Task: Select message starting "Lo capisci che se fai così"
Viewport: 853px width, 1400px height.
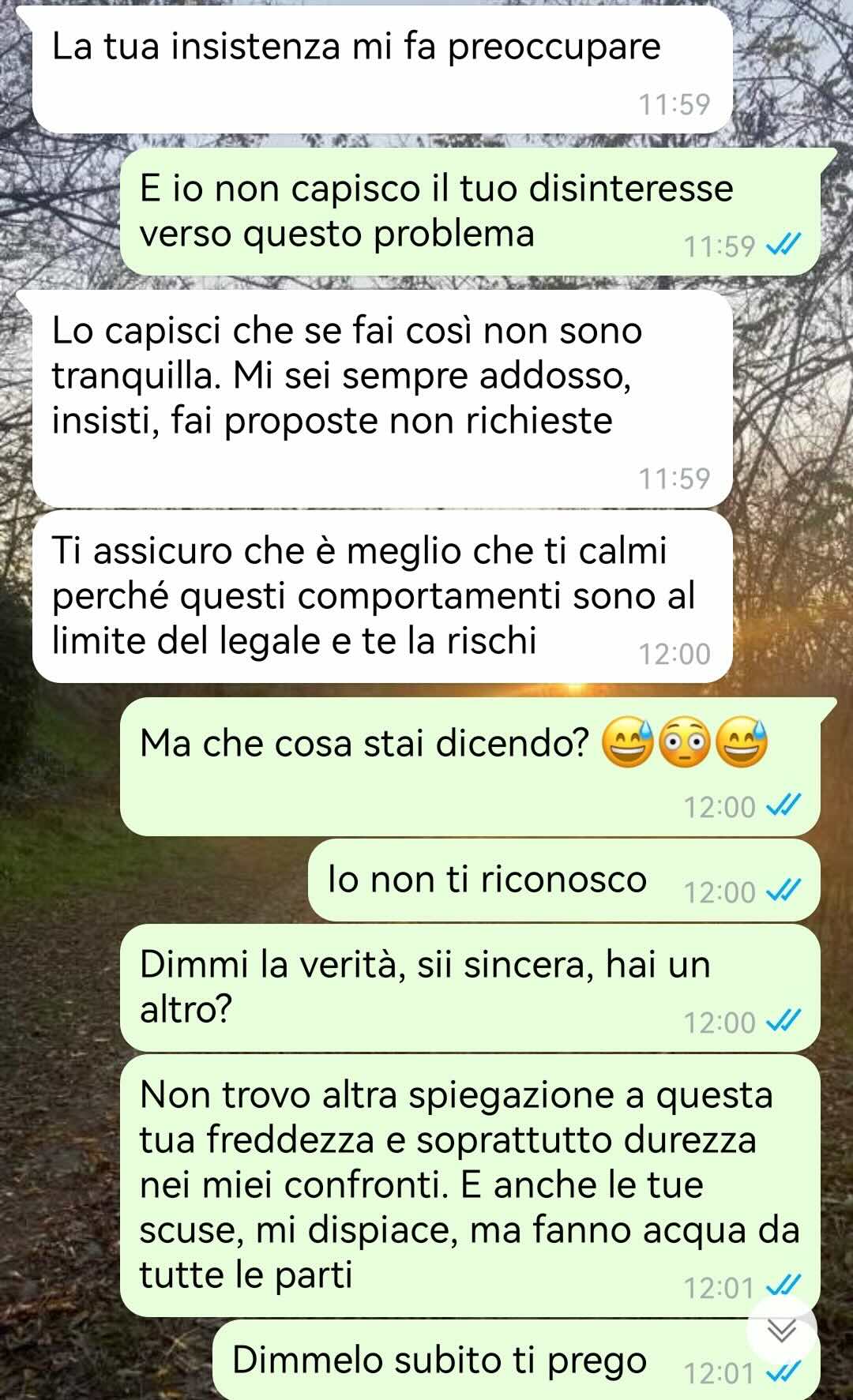Action: (x=382, y=399)
